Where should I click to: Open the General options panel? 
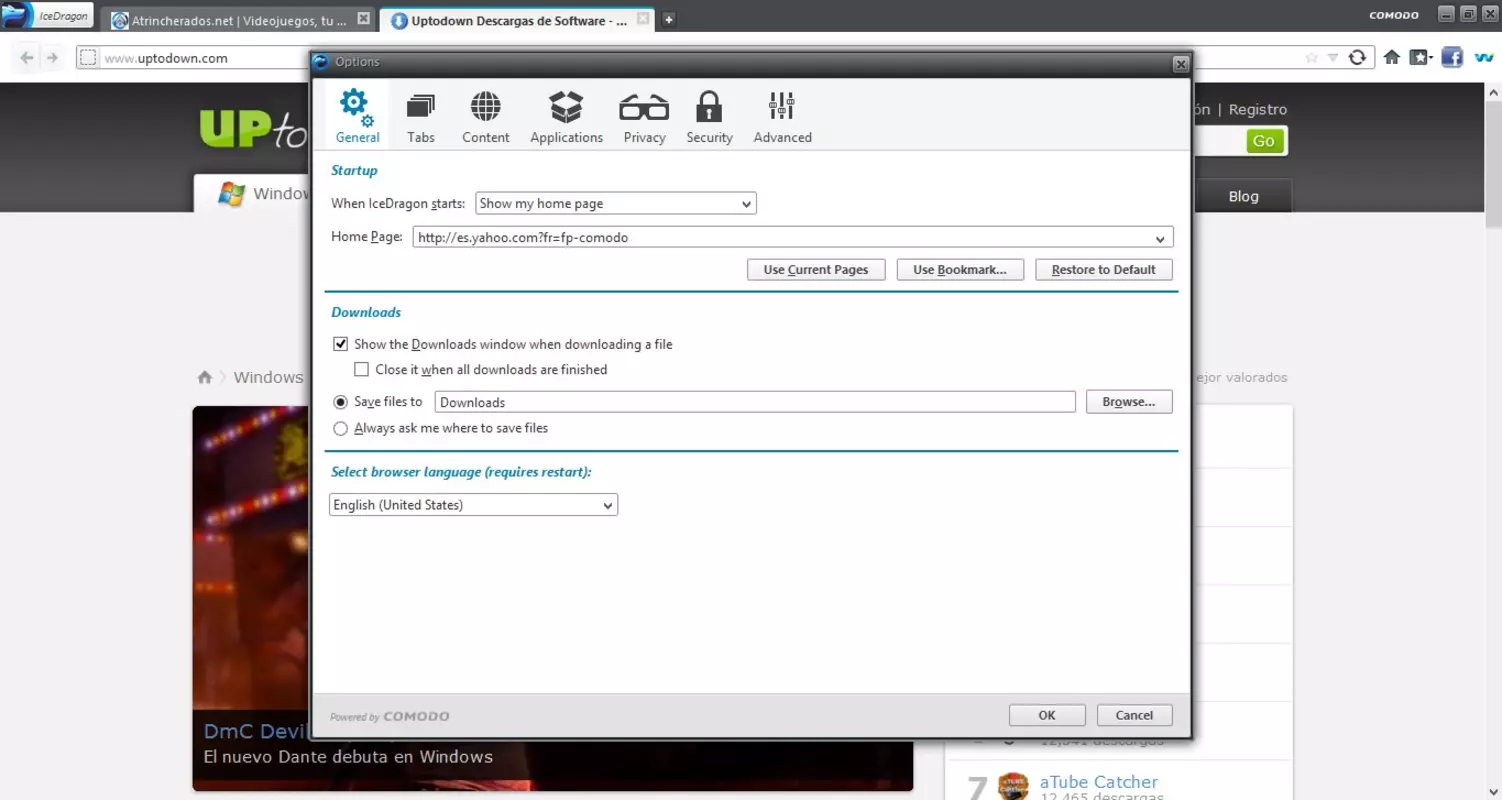click(357, 116)
